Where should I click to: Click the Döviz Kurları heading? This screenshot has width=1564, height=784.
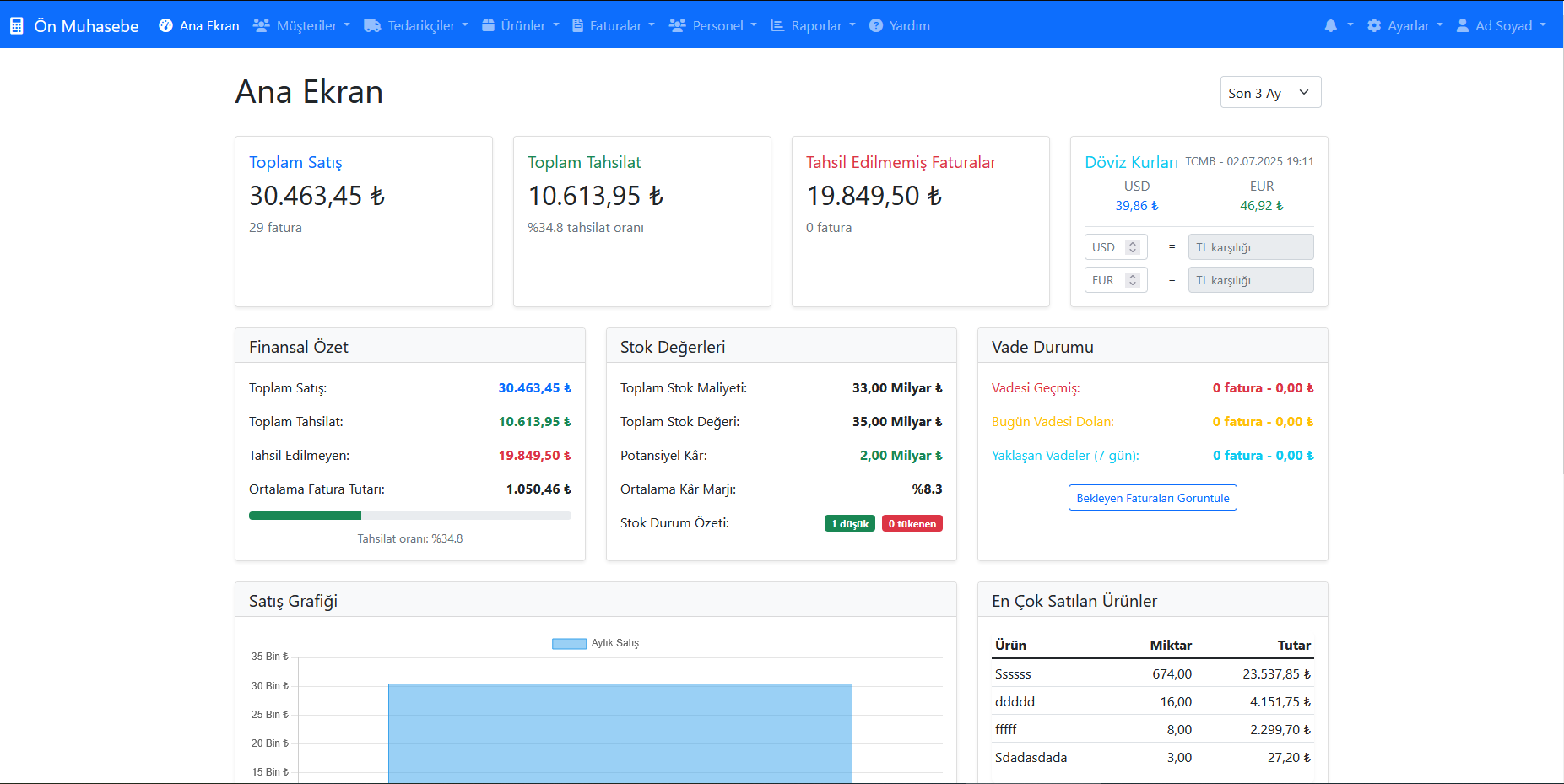click(1131, 162)
